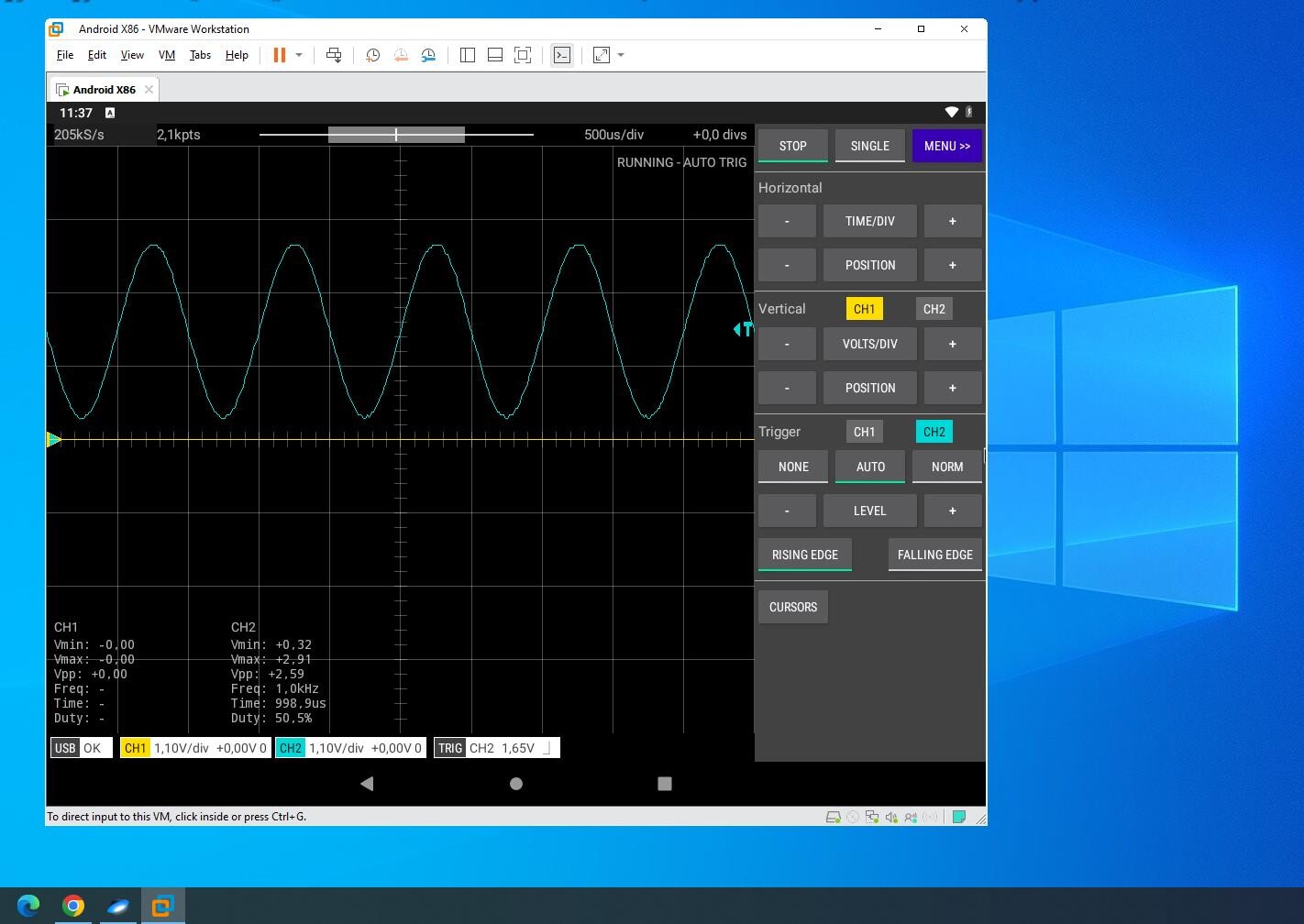Click the sound card status icon
The width and height of the screenshot is (1304, 924).
[891, 817]
